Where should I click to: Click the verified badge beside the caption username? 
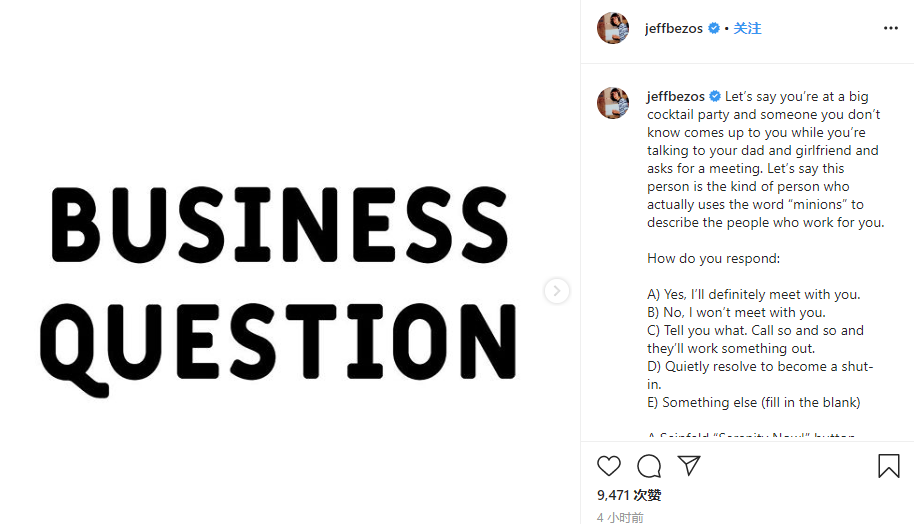[714, 97]
